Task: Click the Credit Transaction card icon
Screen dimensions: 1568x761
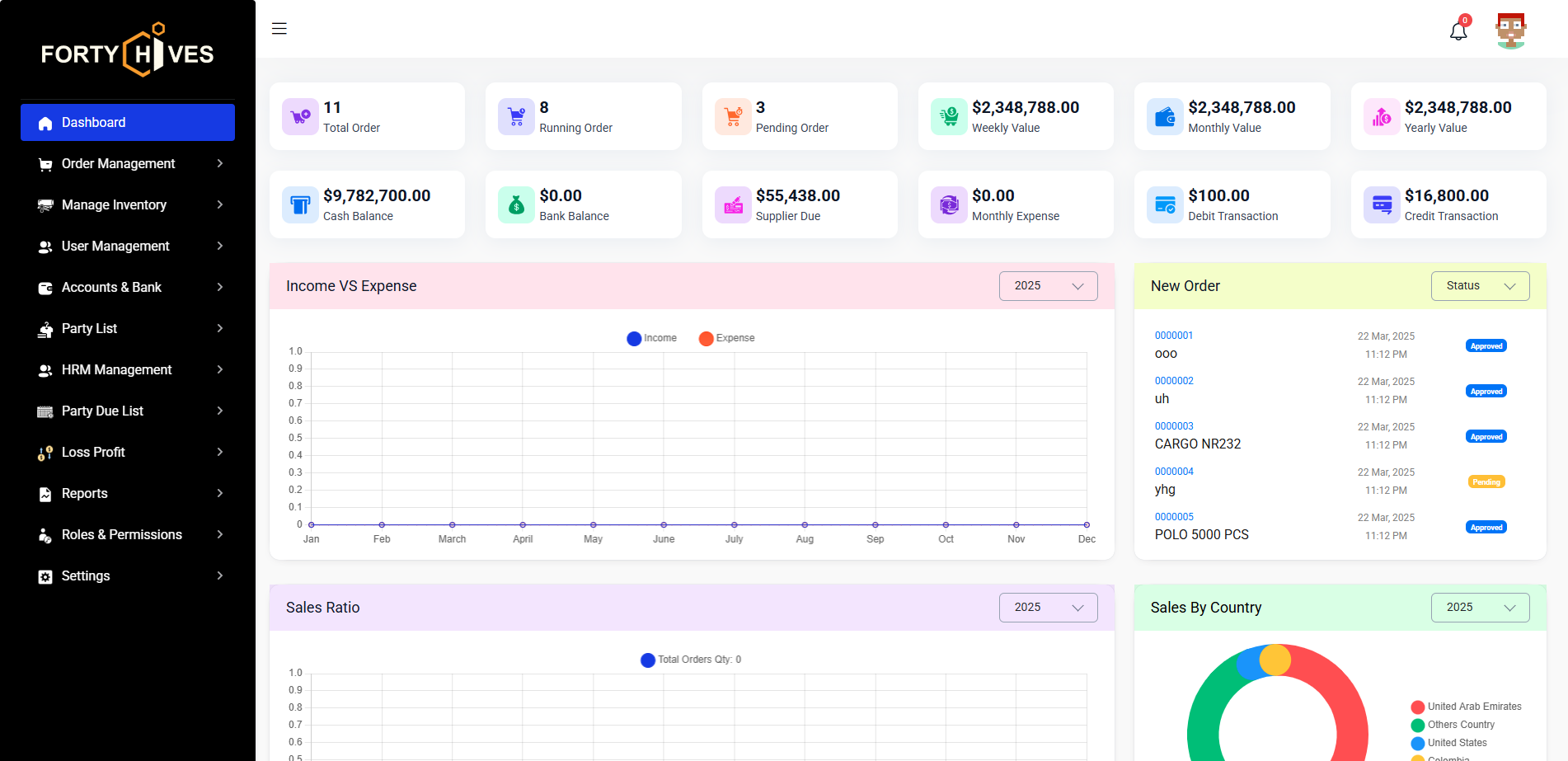Action: coord(1382,204)
